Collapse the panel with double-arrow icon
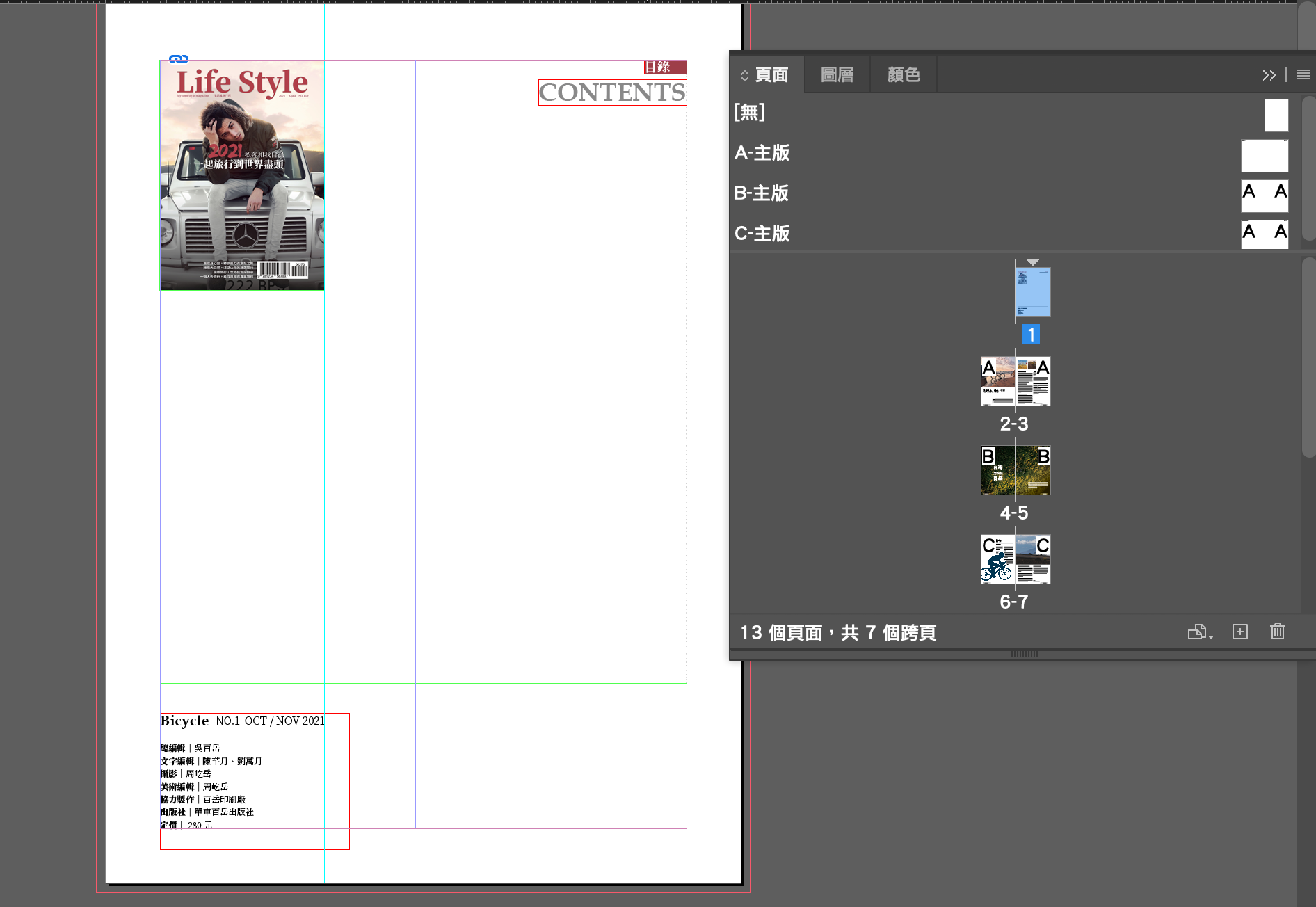The height and width of the screenshot is (907, 1316). [x=1269, y=75]
